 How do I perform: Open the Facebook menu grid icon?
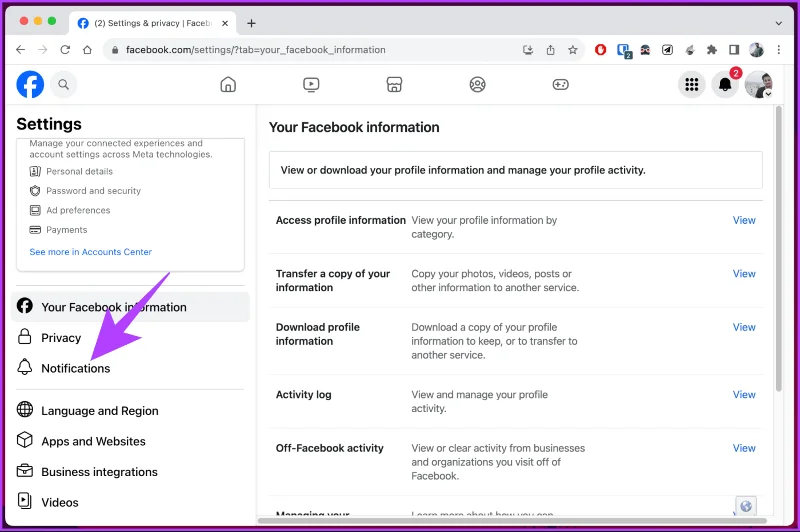tap(691, 84)
